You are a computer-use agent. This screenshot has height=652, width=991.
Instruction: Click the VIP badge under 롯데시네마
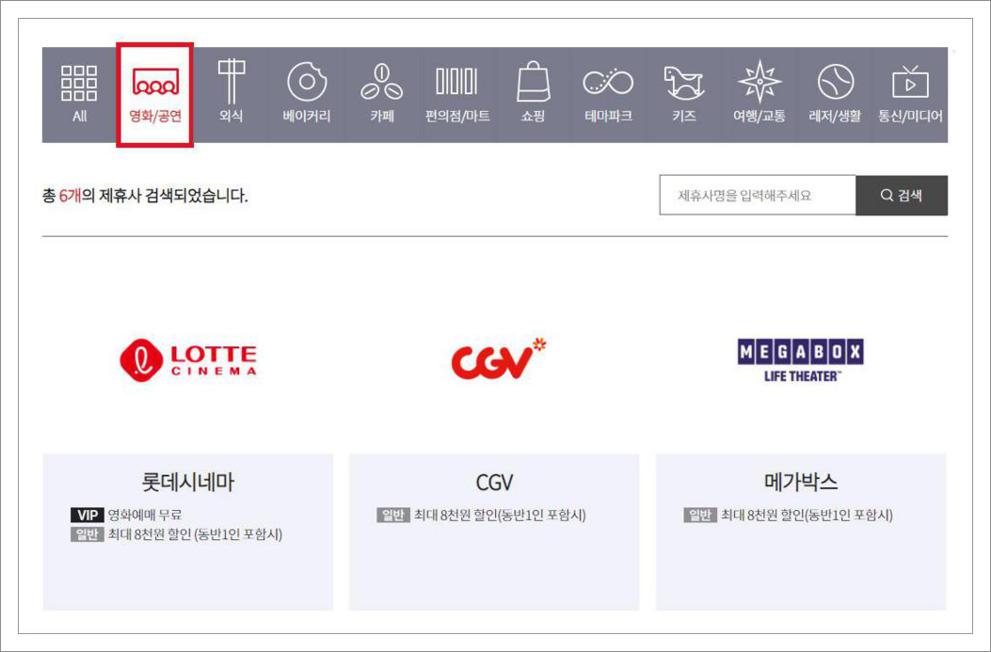pyautogui.click(x=87, y=515)
